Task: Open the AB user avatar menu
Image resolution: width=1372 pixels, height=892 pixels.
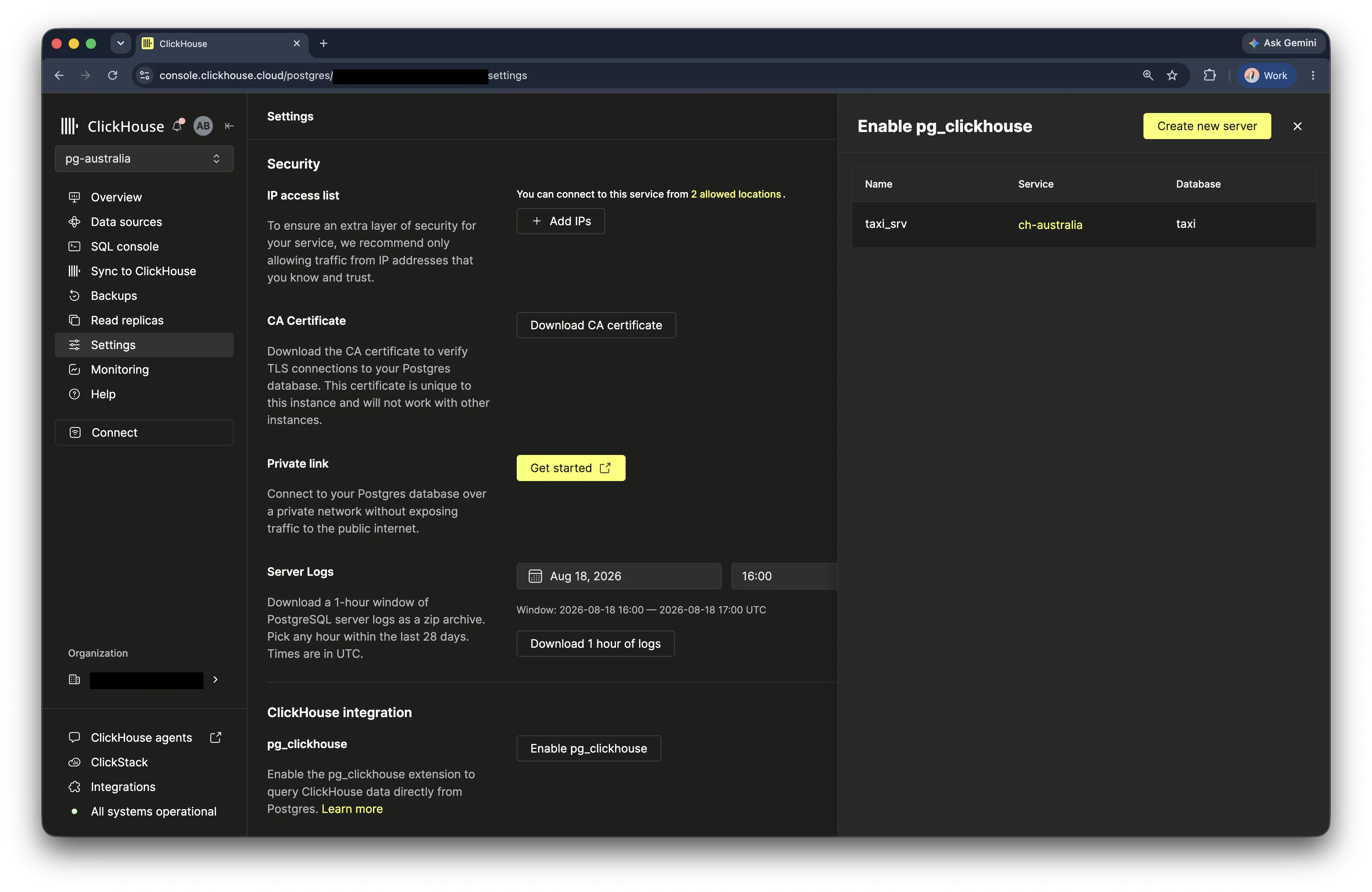Action: 203,126
